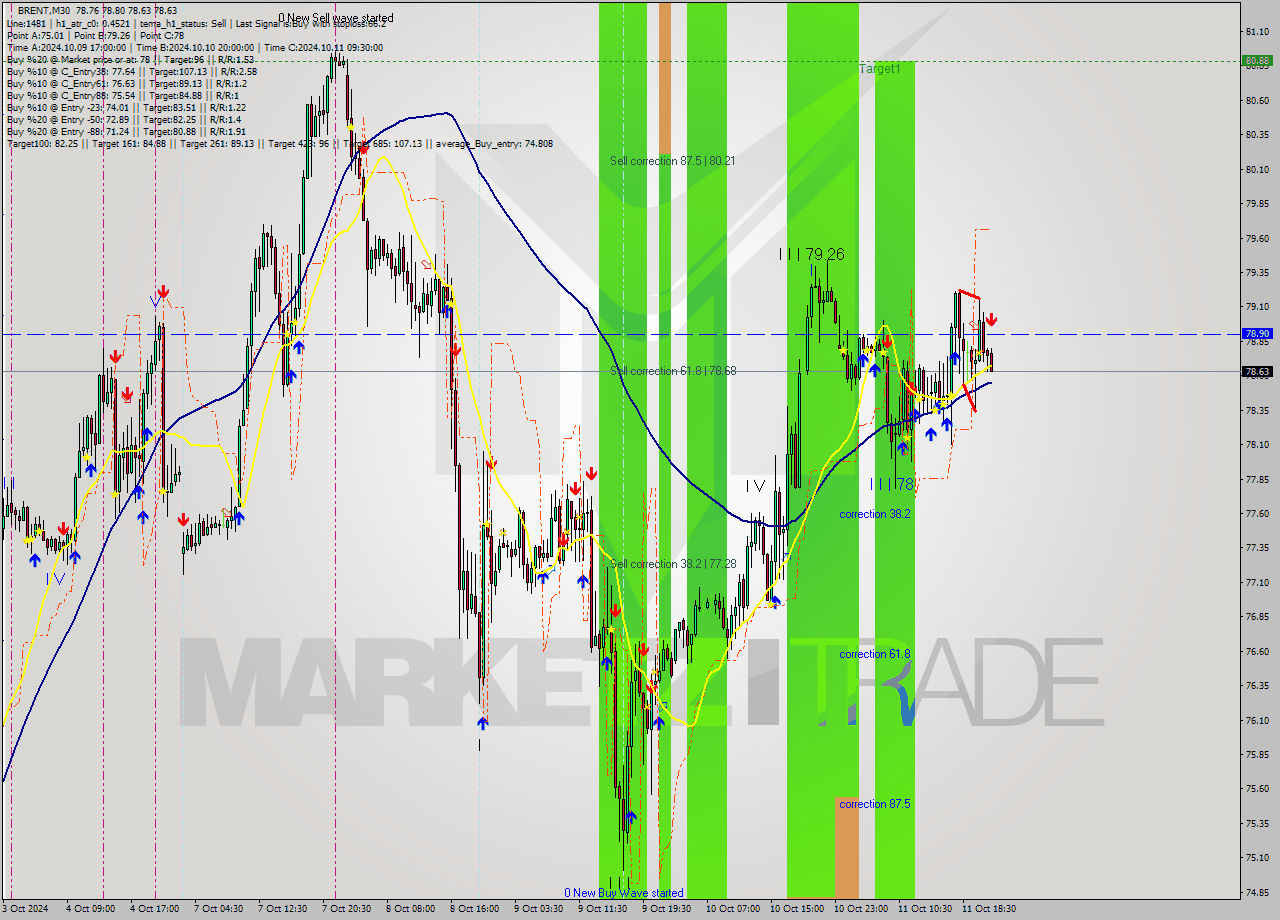This screenshot has height=920, width=1280.
Task: Click the black 78.63 current price tag
Action: [1257, 371]
